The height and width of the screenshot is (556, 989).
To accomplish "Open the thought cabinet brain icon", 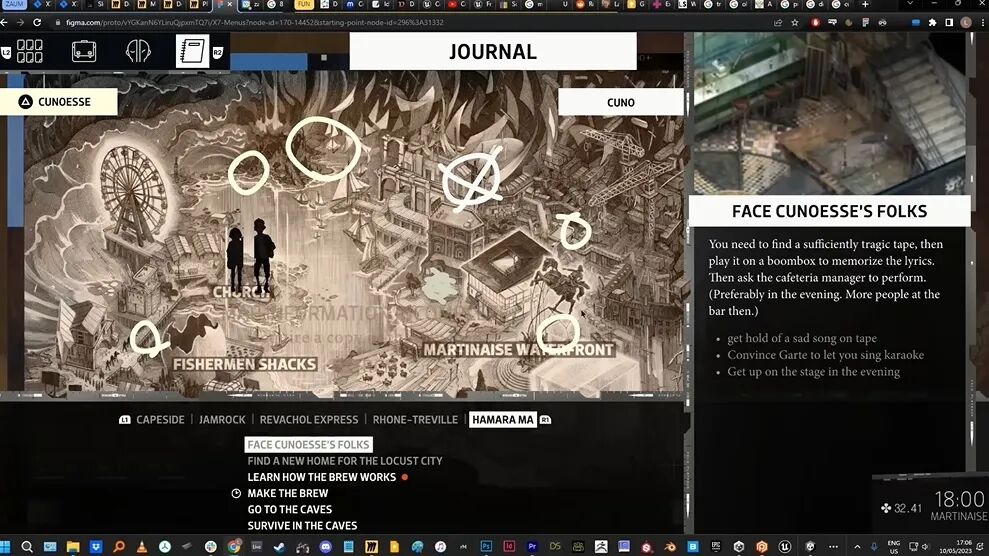I will click(x=138, y=51).
